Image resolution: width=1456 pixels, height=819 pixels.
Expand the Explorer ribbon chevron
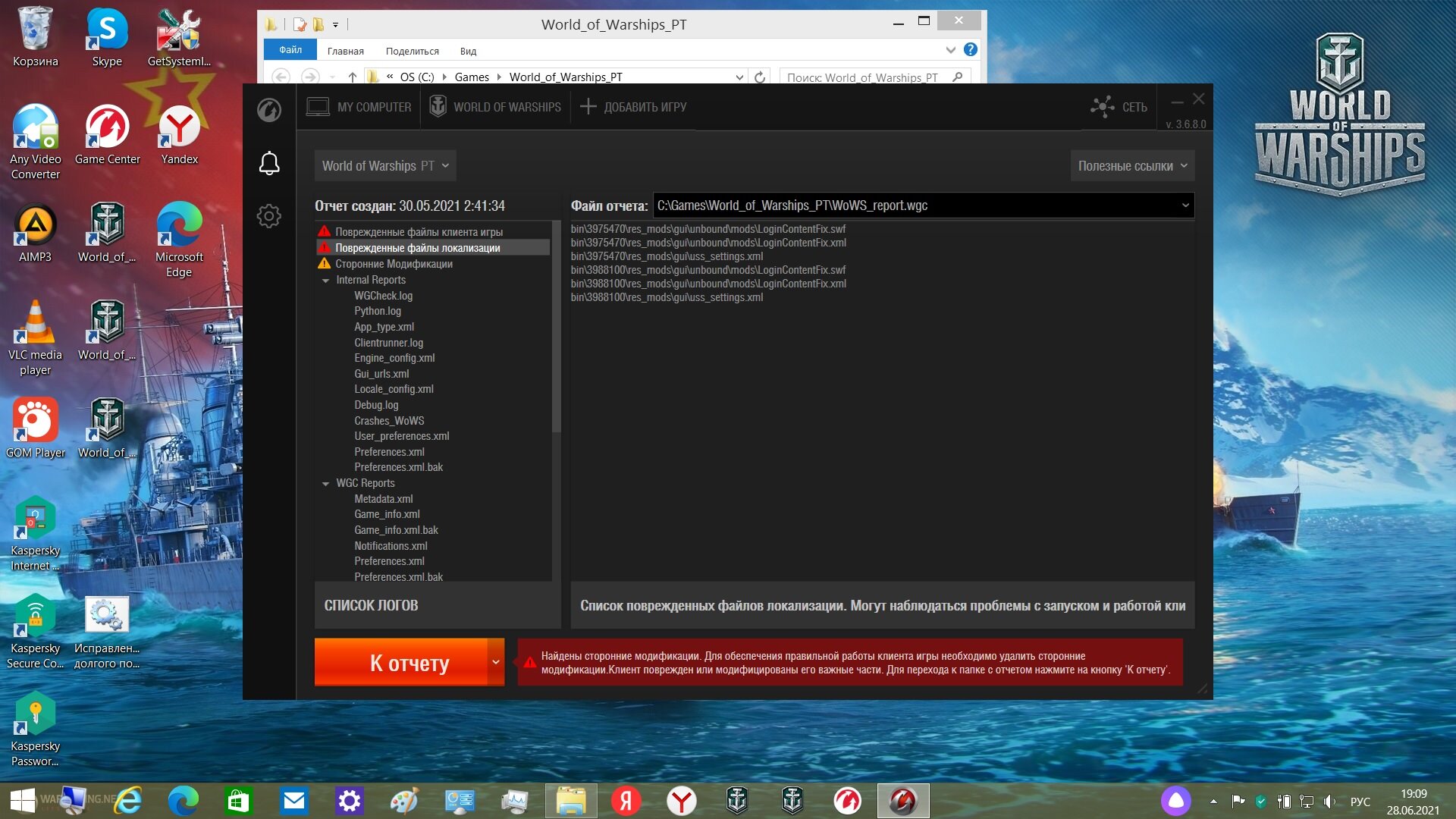(x=950, y=50)
